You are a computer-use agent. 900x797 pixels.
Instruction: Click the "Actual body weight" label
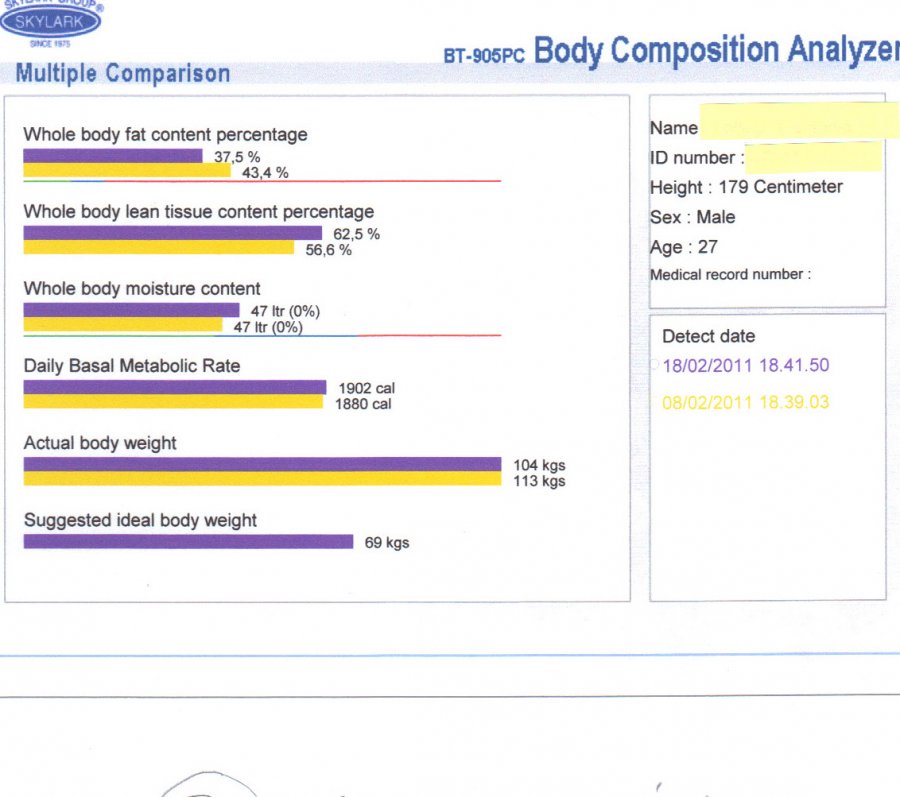click(x=100, y=443)
